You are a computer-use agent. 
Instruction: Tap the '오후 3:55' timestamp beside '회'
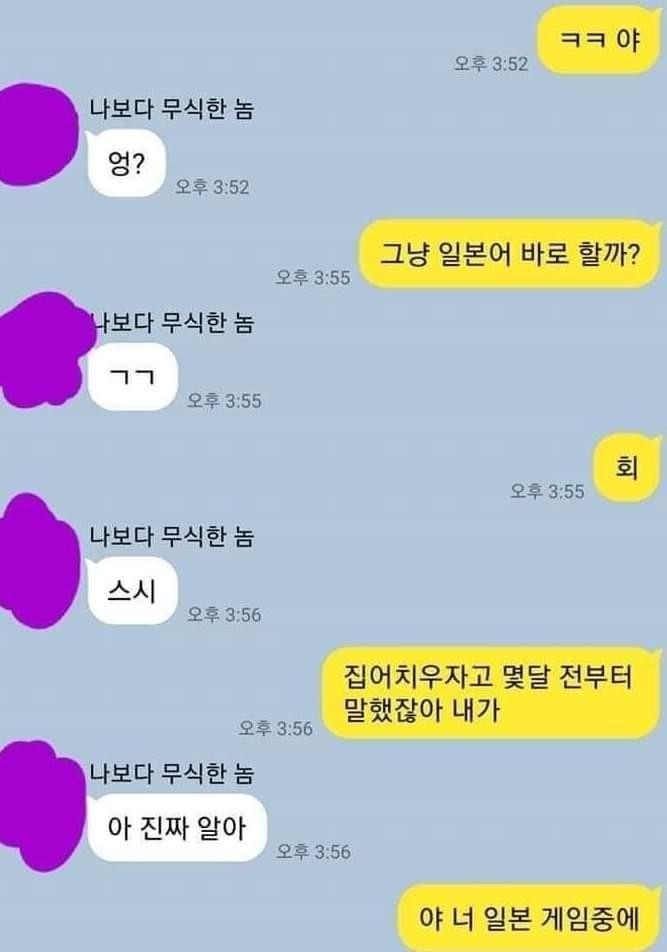click(x=547, y=491)
